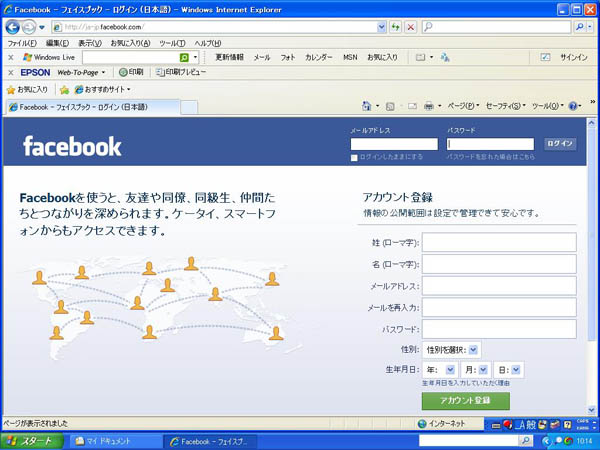Select the Facebook ログイン tab
The height and width of the screenshot is (450, 600).
click(93, 107)
